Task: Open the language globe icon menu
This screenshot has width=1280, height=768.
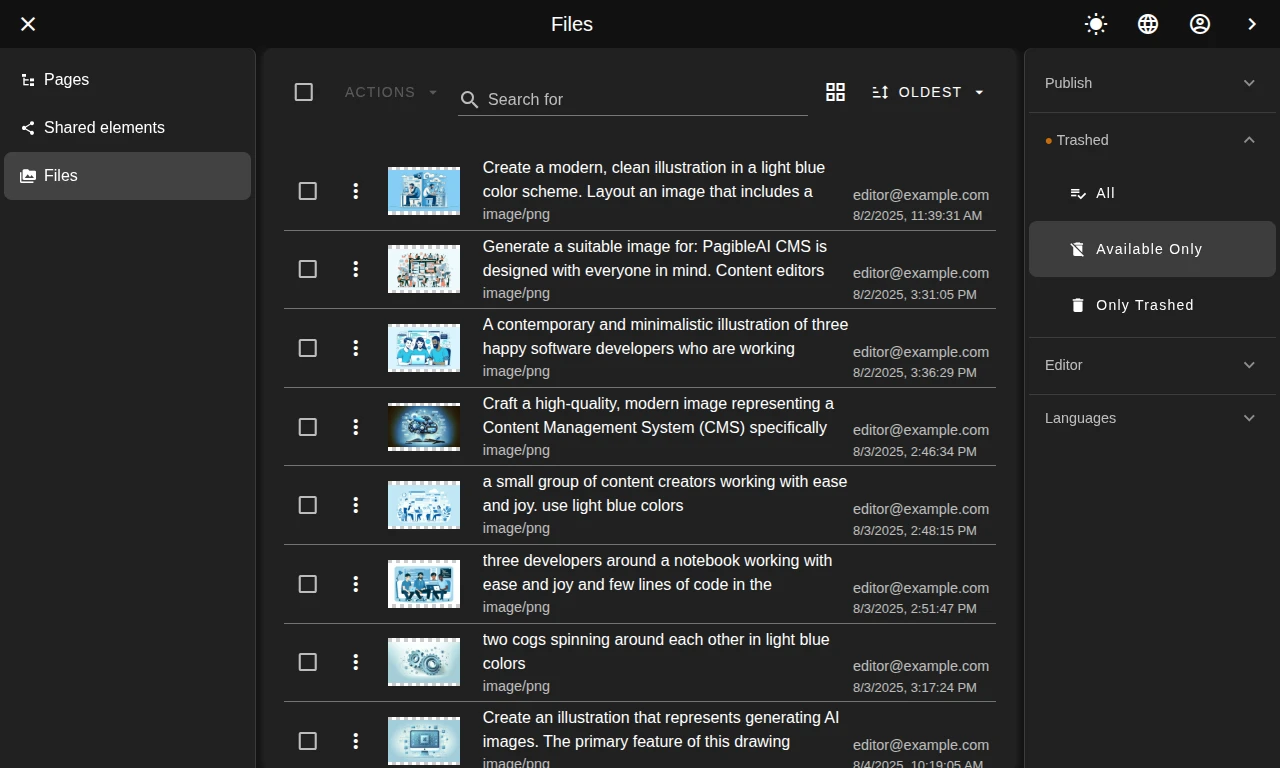Action: click(x=1148, y=24)
